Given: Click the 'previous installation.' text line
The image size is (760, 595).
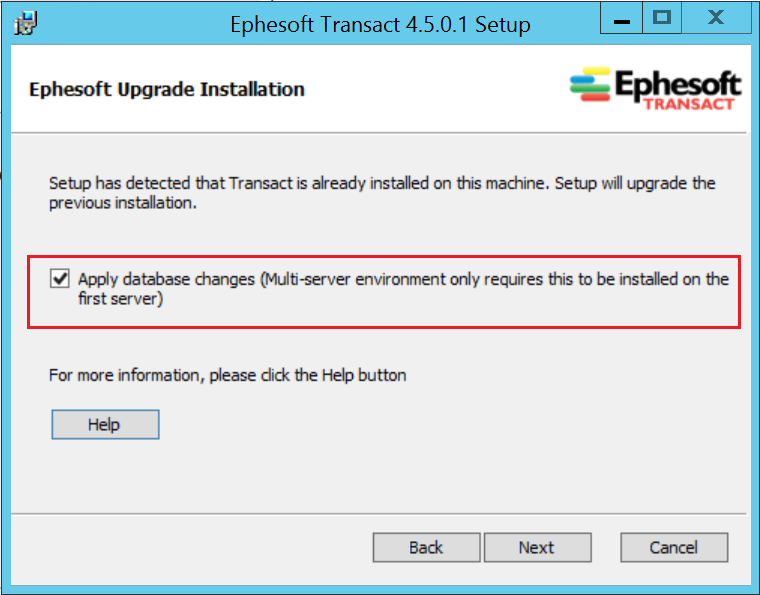Looking at the screenshot, I should 123,203.
